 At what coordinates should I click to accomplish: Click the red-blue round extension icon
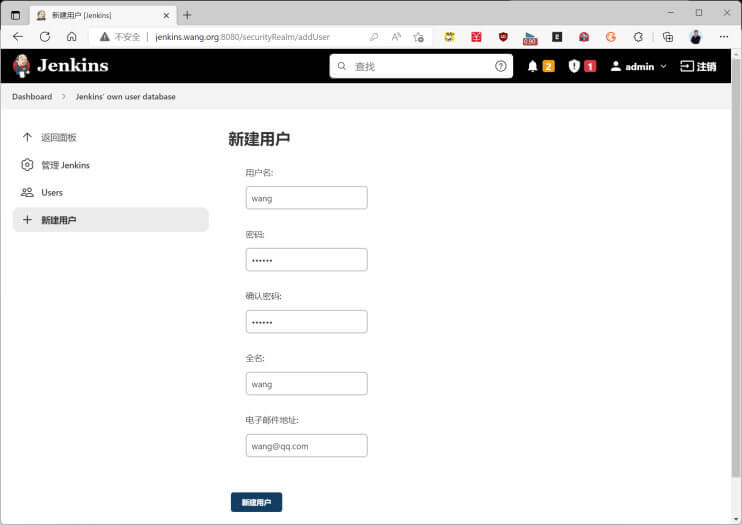click(x=584, y=37)
